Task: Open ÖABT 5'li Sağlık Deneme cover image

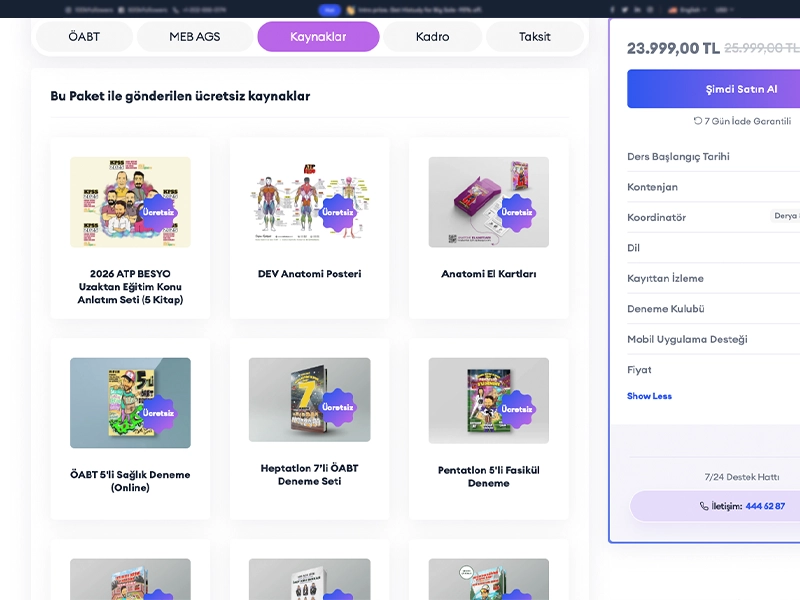Action: pos(130,403)
